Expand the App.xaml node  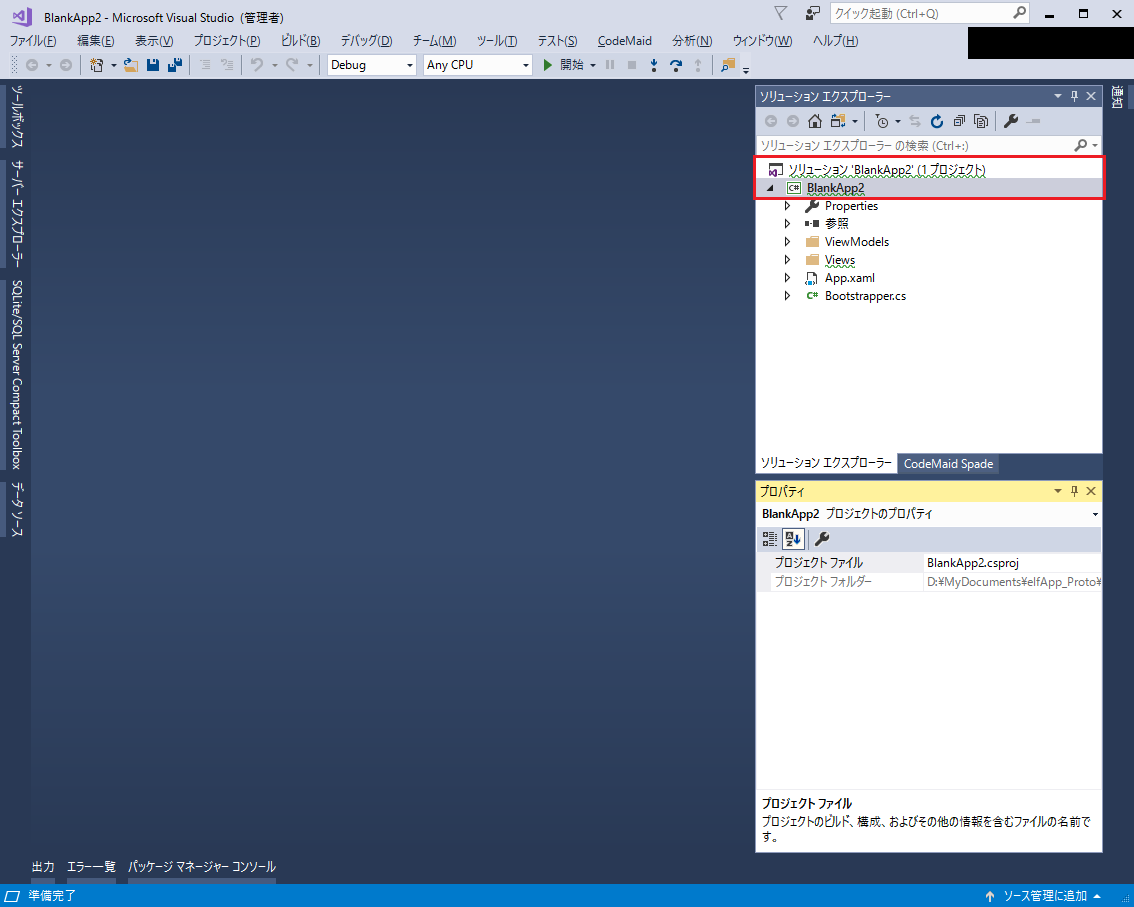(x=788, y=278)
